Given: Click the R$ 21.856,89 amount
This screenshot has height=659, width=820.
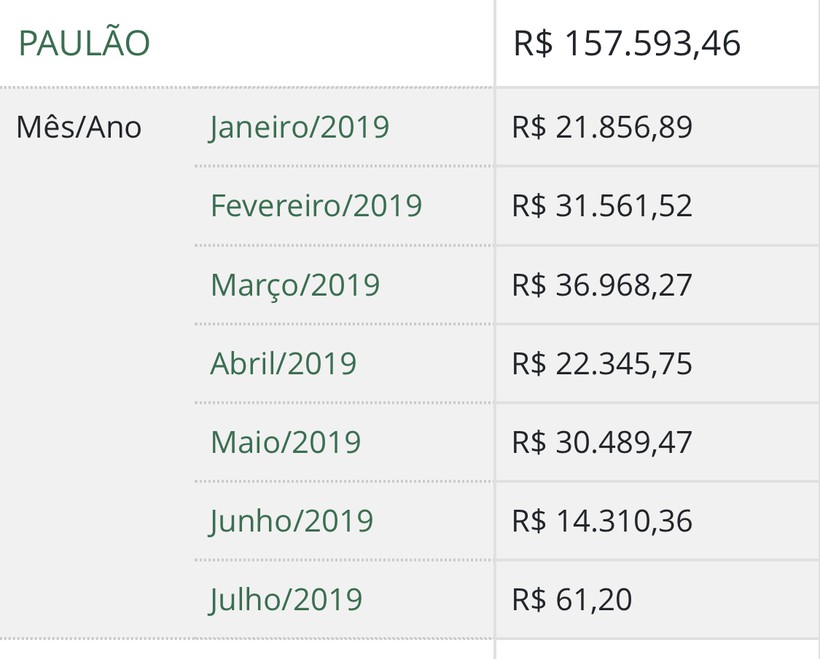Looking at the screenshot, I should click(x=602, y=127).
